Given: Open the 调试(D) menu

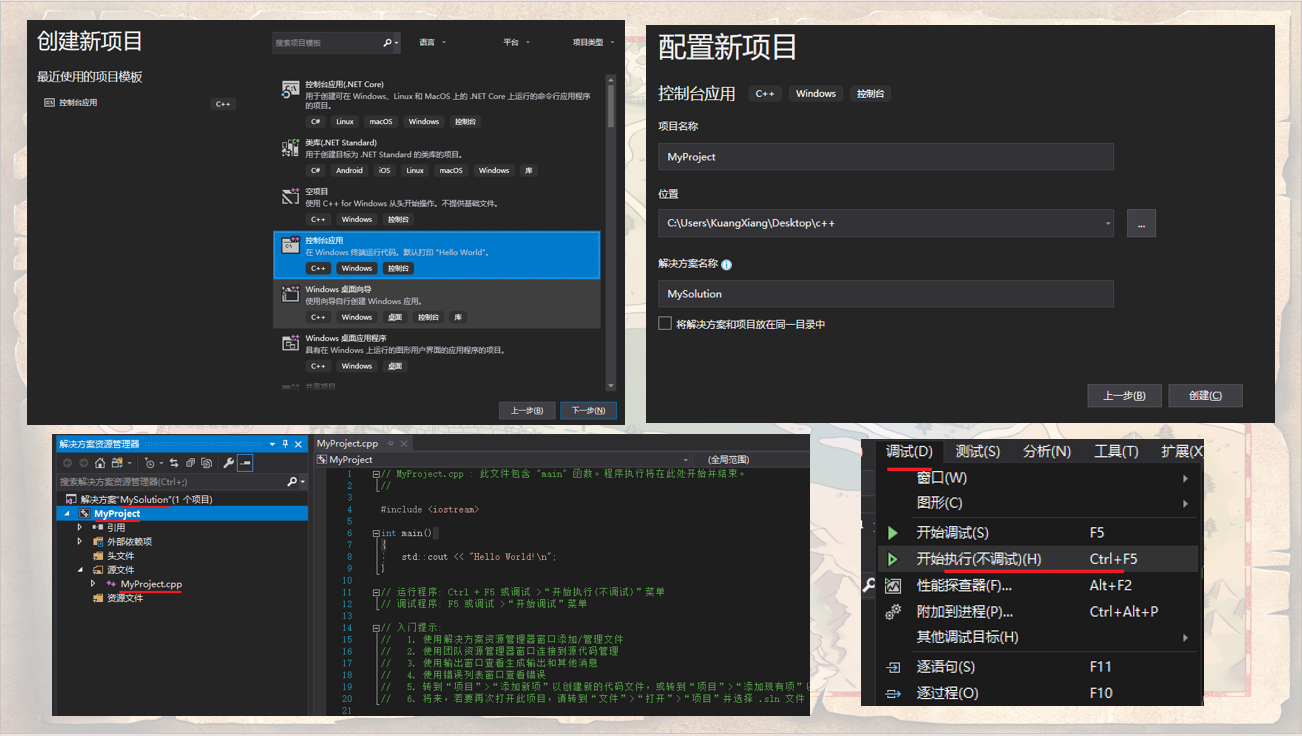Looking at the screenshot, I should [909, 452].
